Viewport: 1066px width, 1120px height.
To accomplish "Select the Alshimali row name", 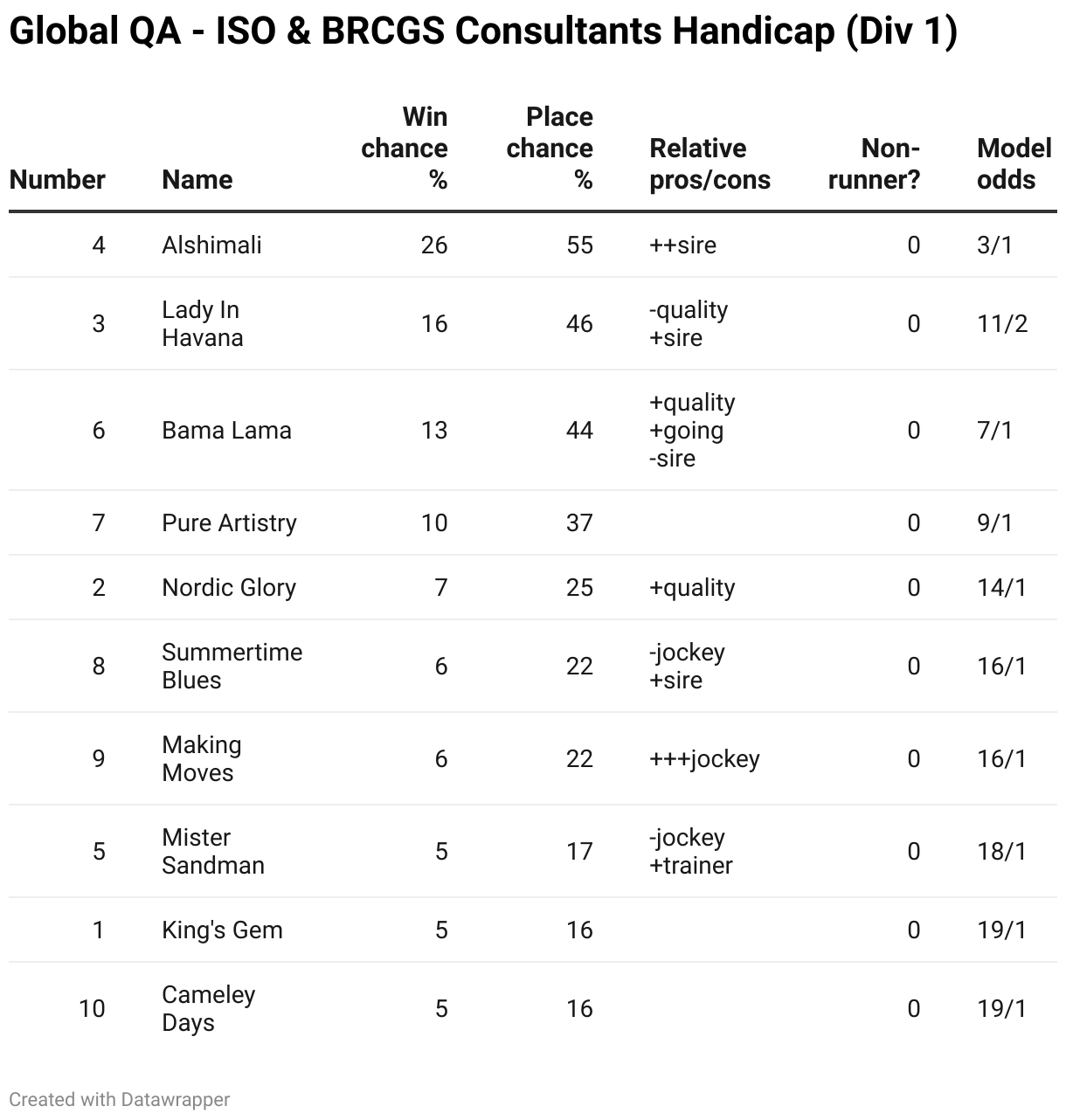I will pyautogui.click(x=212, y=245).
